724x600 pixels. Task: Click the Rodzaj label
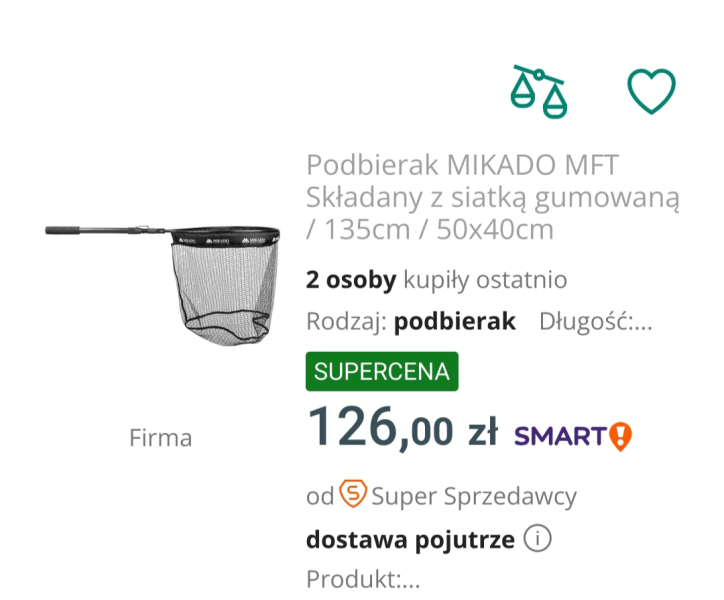(x=346, y=321)
